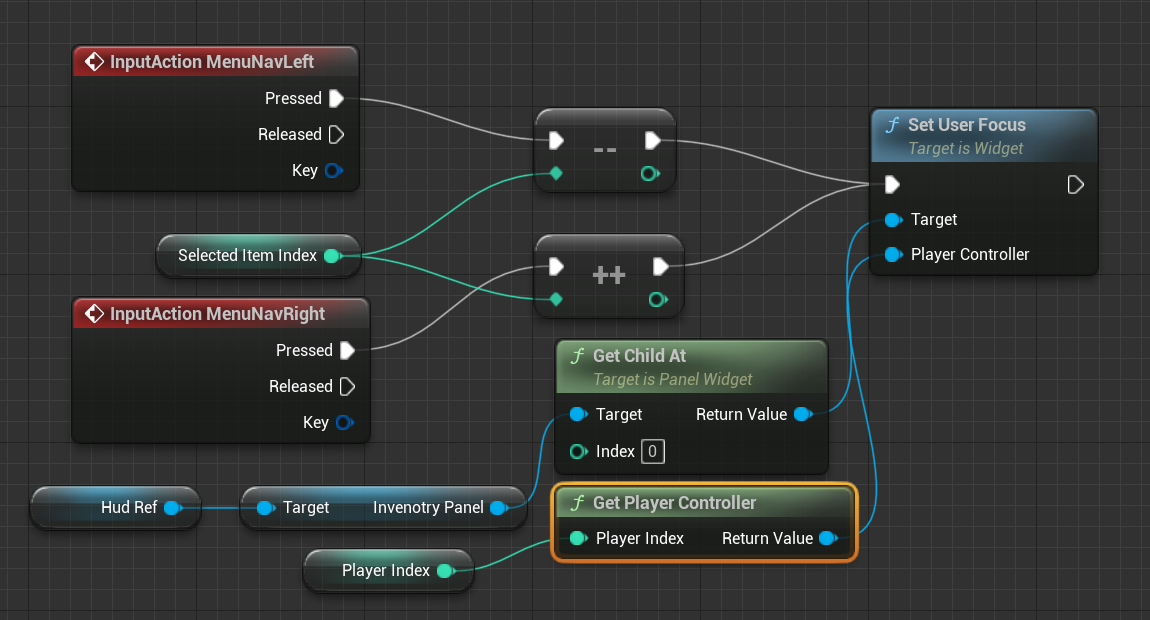
Task: Click 'Invenotry Panel' label text
Action: (x=428, y=508)
